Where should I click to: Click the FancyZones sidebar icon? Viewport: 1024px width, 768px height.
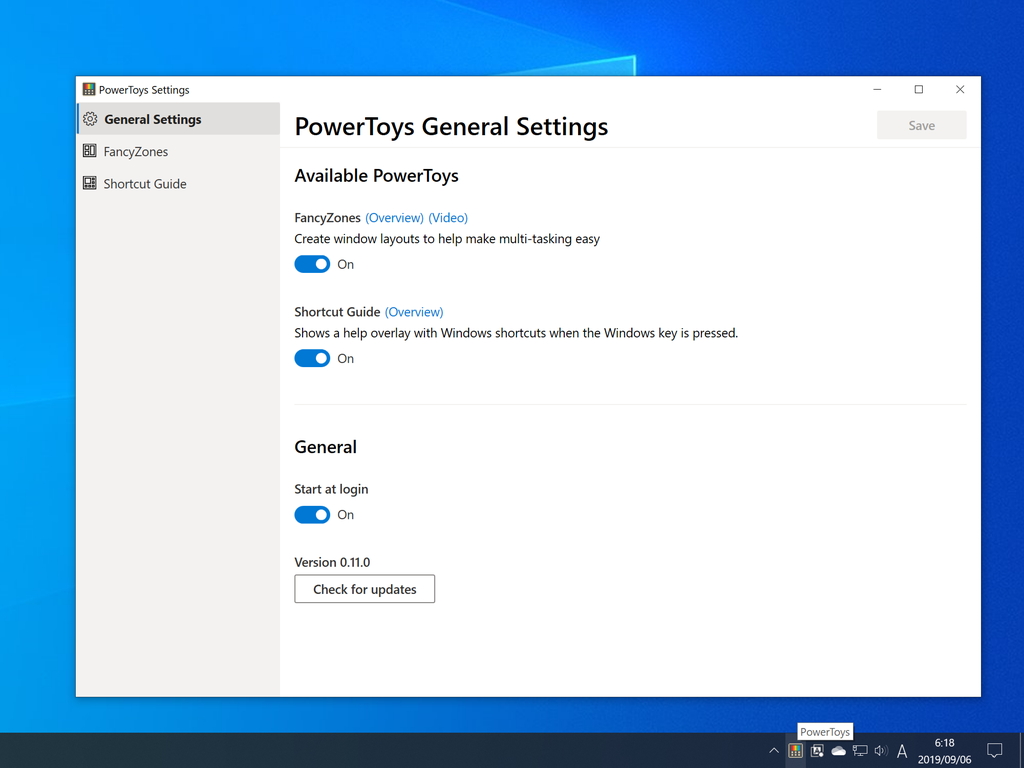click(x=89, y=151)
